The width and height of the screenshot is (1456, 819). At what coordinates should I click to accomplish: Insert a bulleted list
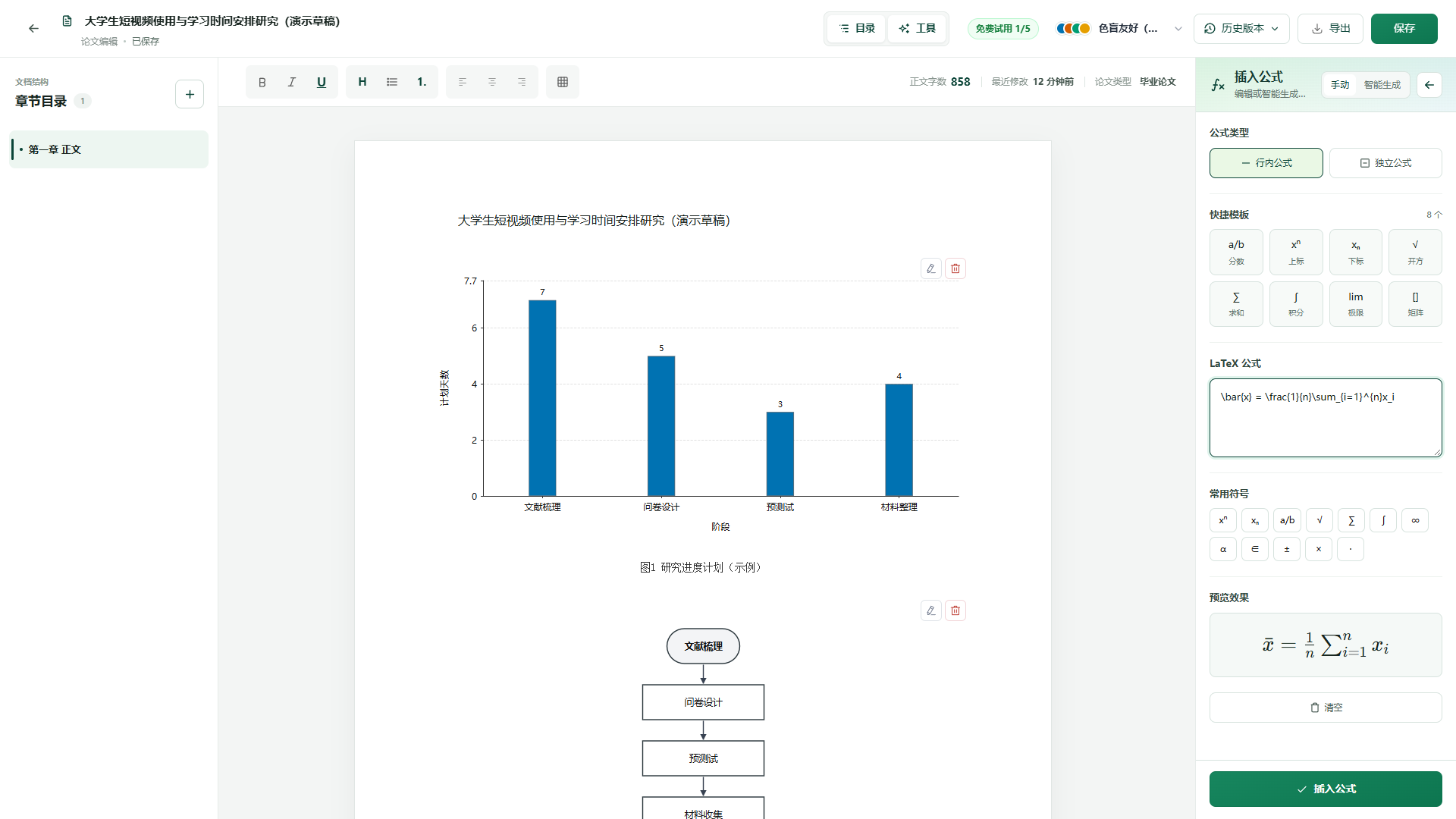pyautogui.click(x=392, y=82)
